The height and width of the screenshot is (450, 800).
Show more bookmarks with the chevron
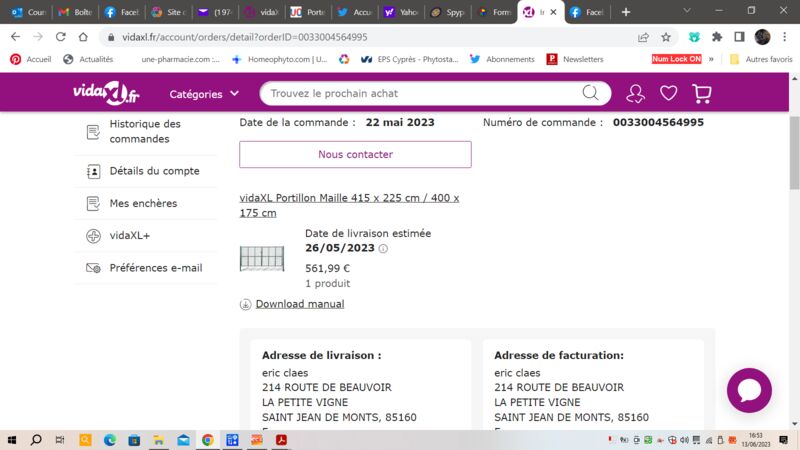coord(711,59)
